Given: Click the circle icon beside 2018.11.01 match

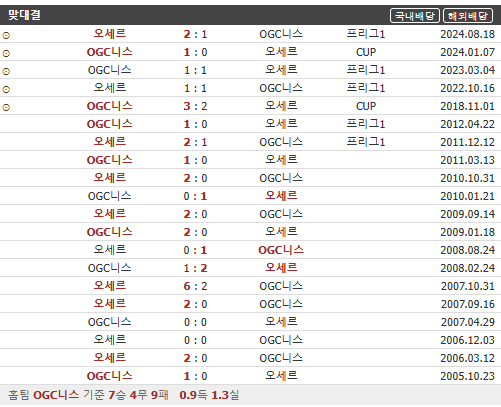Looking at the screenshot, I should tap(6, 107).
